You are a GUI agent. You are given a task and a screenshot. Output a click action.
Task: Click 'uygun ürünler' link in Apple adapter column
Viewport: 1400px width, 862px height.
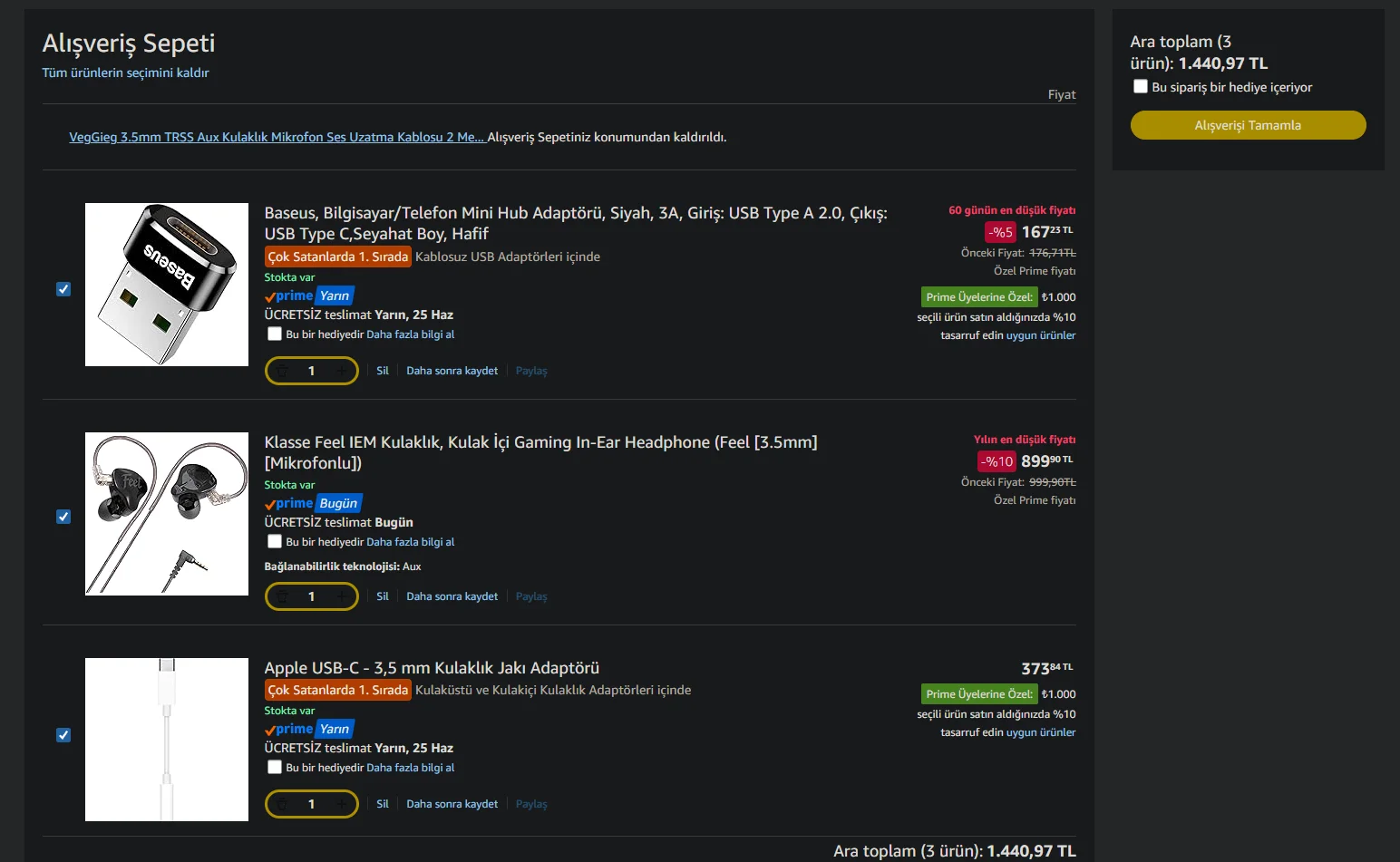[x=1041, y=732]
